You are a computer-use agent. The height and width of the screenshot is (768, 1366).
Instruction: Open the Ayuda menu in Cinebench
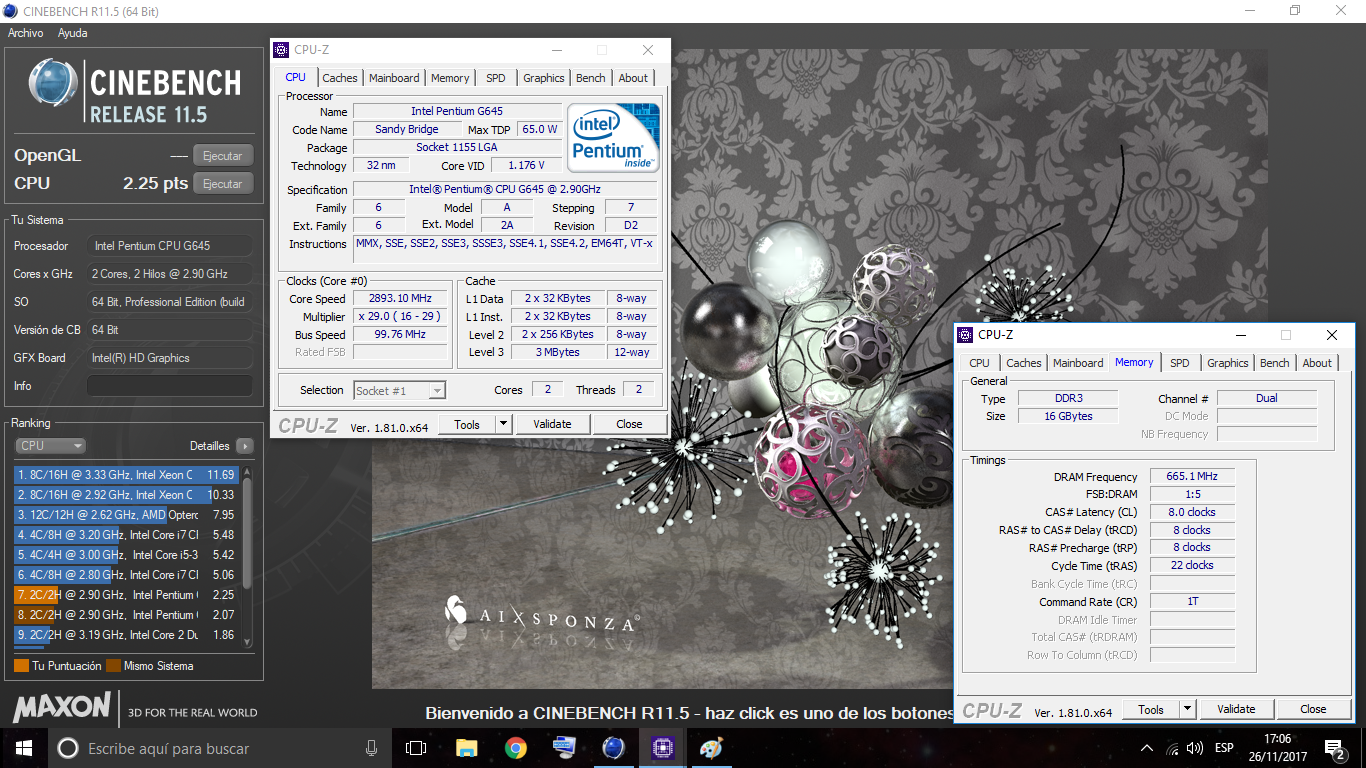pyautogui.click(x=72, y=33)
